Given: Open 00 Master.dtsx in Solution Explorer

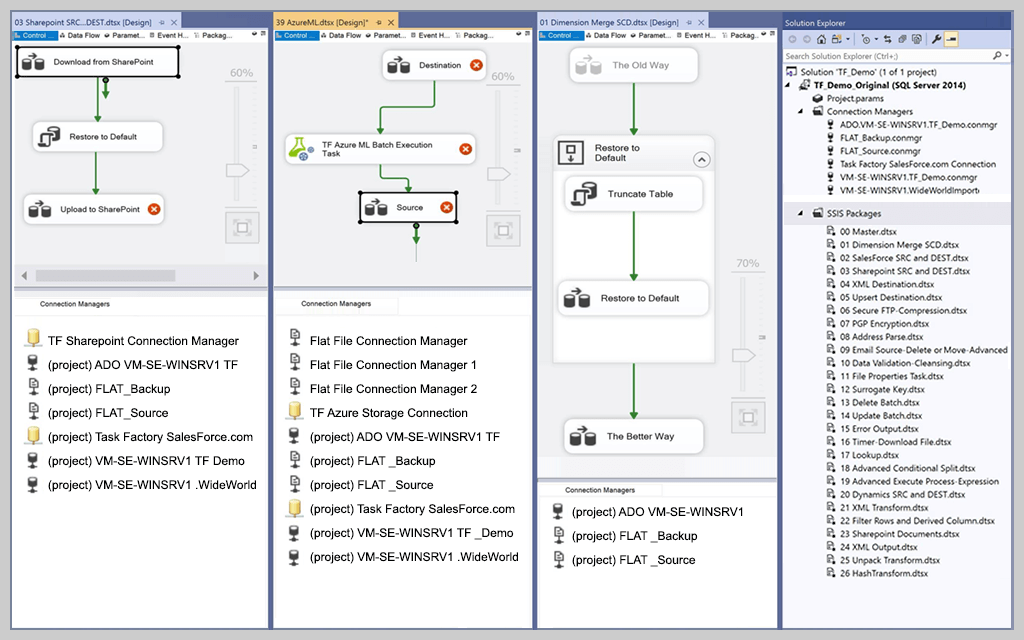Looking at the screenshot, I should (868, 232).
